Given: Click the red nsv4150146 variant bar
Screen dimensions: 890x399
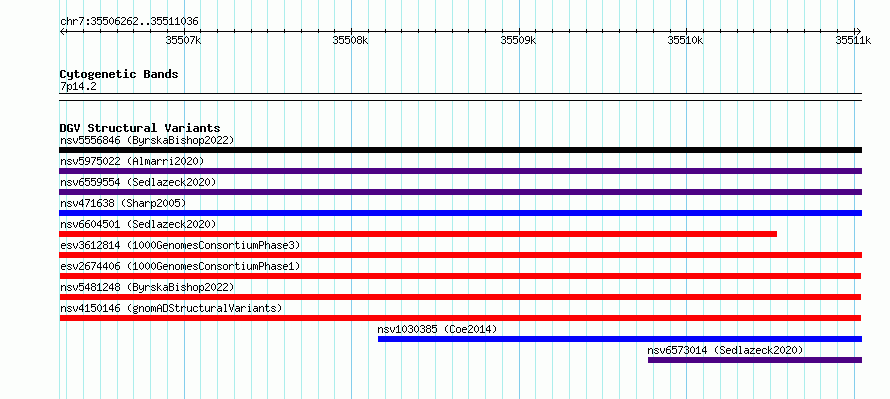Looking at the screenshot, I should 460,318.
